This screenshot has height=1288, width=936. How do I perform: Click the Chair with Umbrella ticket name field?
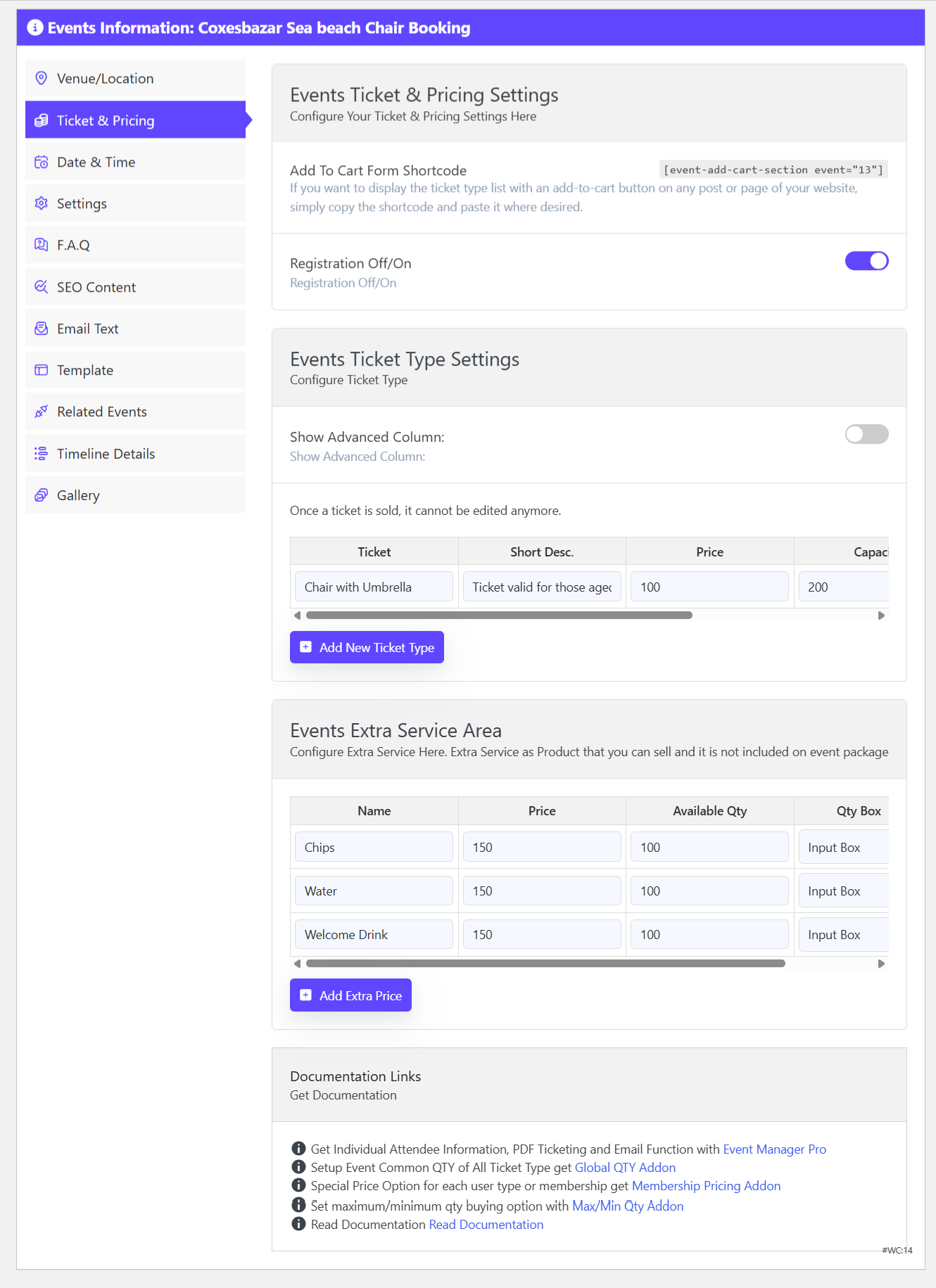coord(374,587)
